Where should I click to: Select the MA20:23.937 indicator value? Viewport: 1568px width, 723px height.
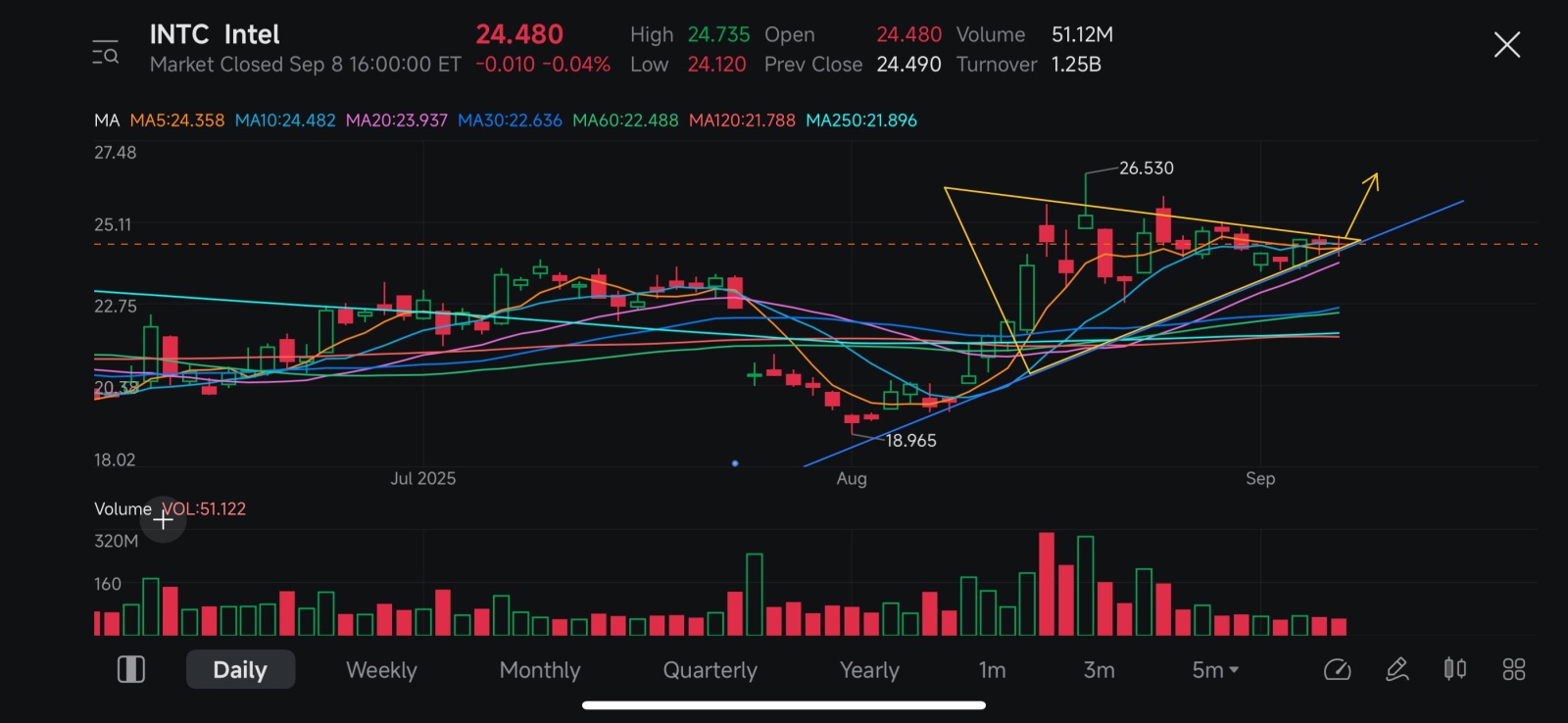pyautogui.click(x=397, y=120)
